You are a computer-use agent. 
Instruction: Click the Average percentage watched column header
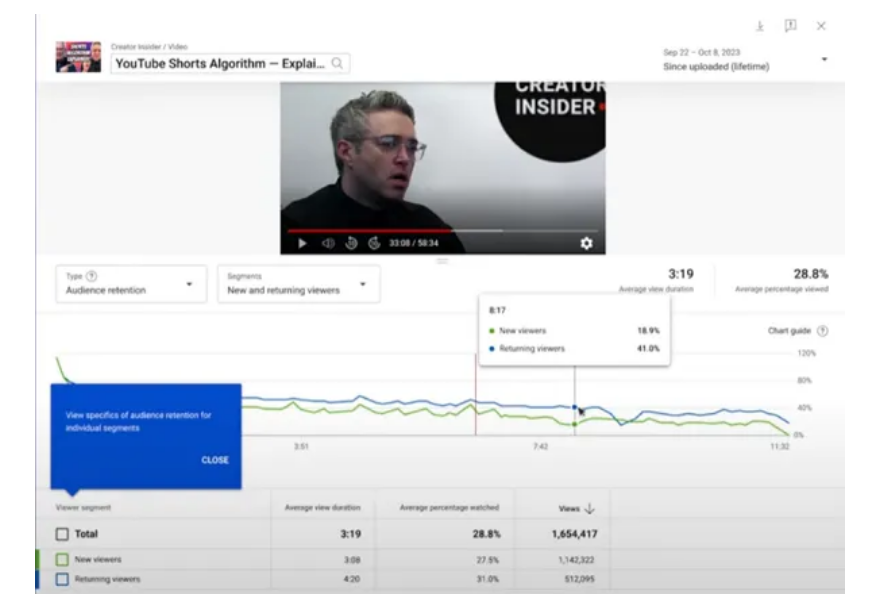coord(450,507)
